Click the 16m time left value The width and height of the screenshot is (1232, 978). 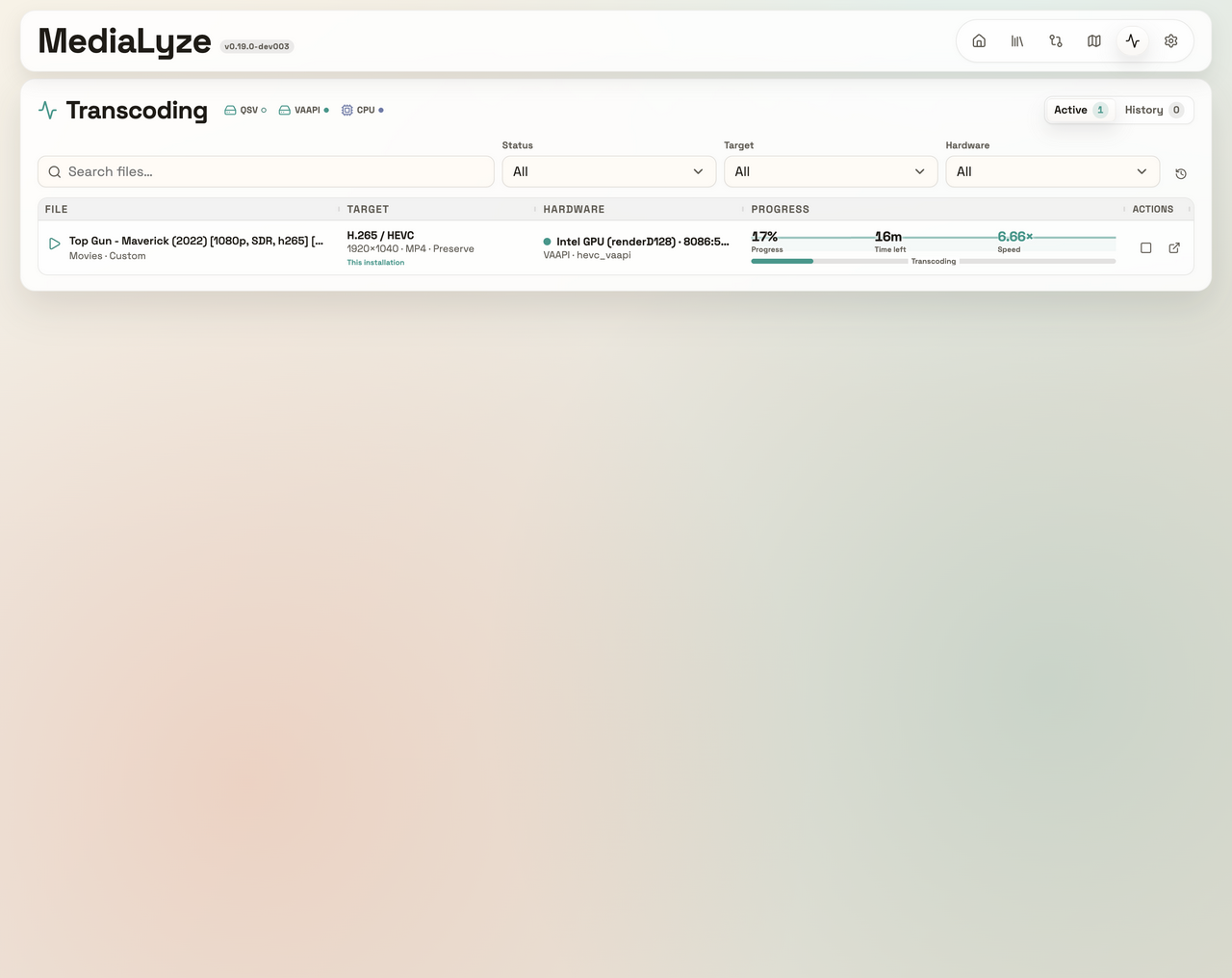coord(888,237)
